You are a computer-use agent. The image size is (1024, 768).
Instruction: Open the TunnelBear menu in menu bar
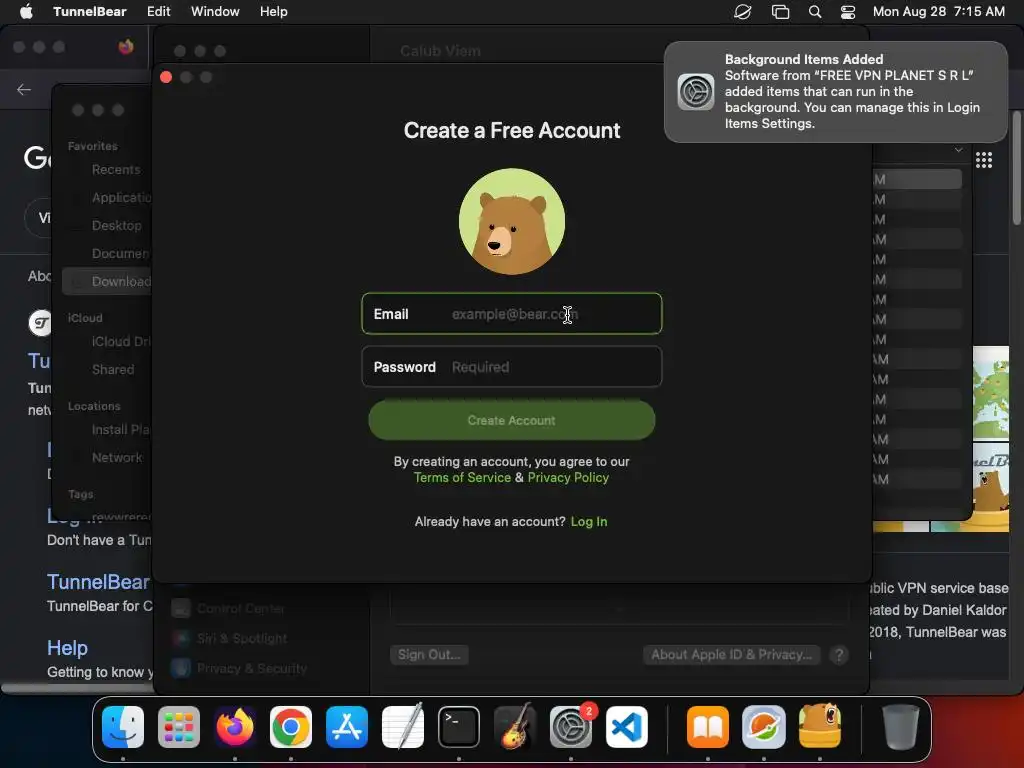pyautogui.click(x=89, y=12)
